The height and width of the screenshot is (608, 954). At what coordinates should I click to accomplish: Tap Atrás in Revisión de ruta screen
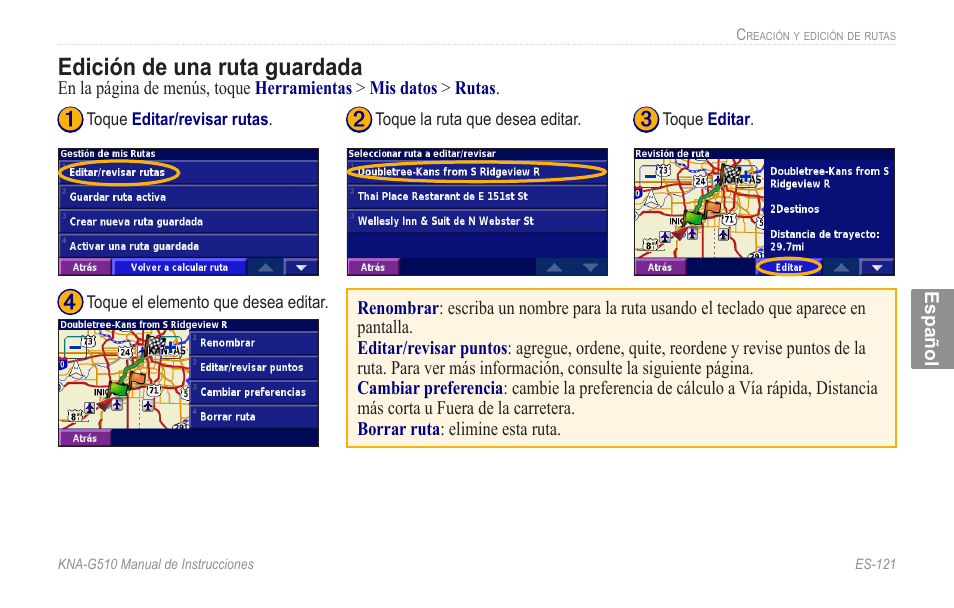click(660, 267)
